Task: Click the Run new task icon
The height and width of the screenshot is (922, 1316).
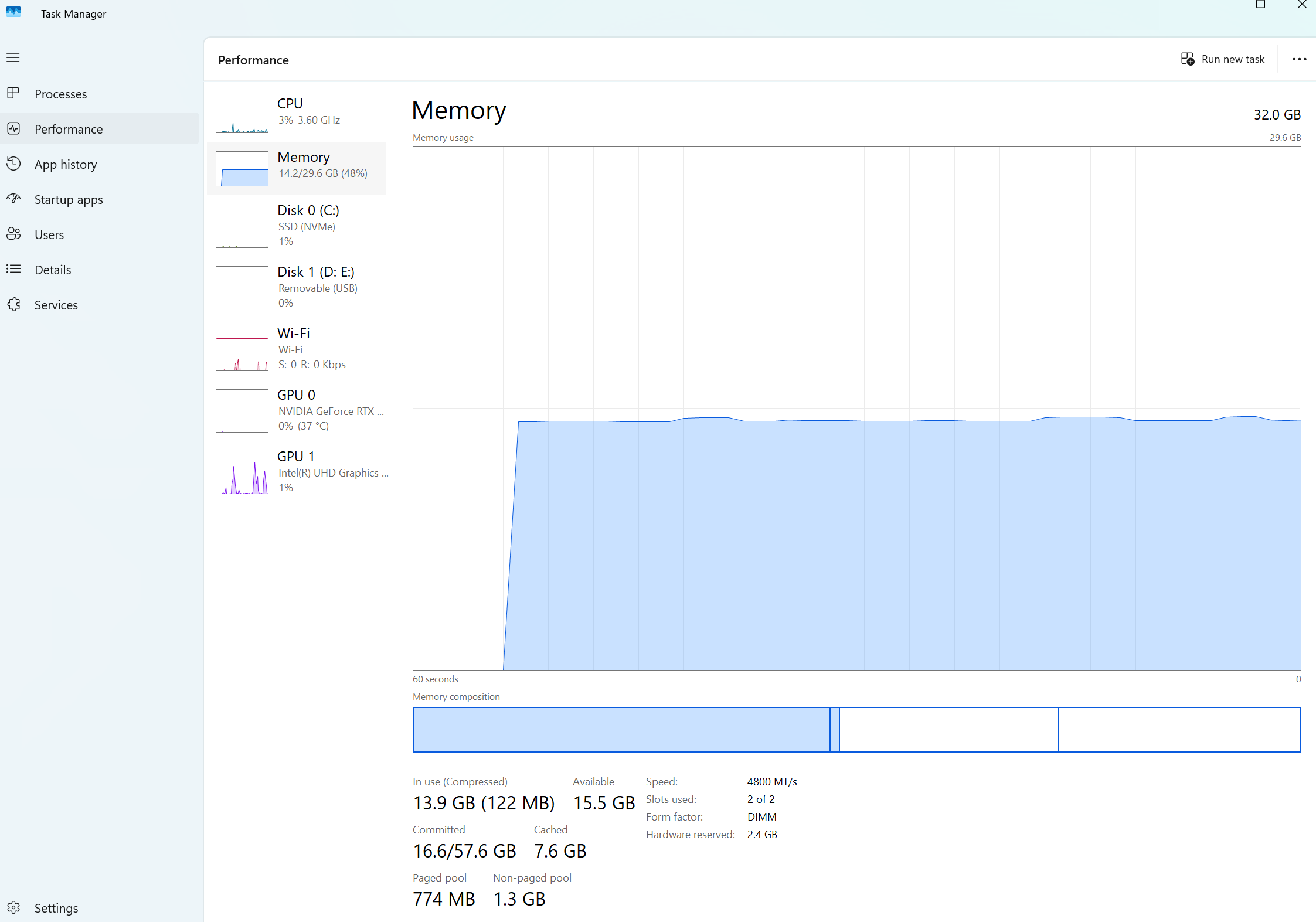Action: [1187, 59]
